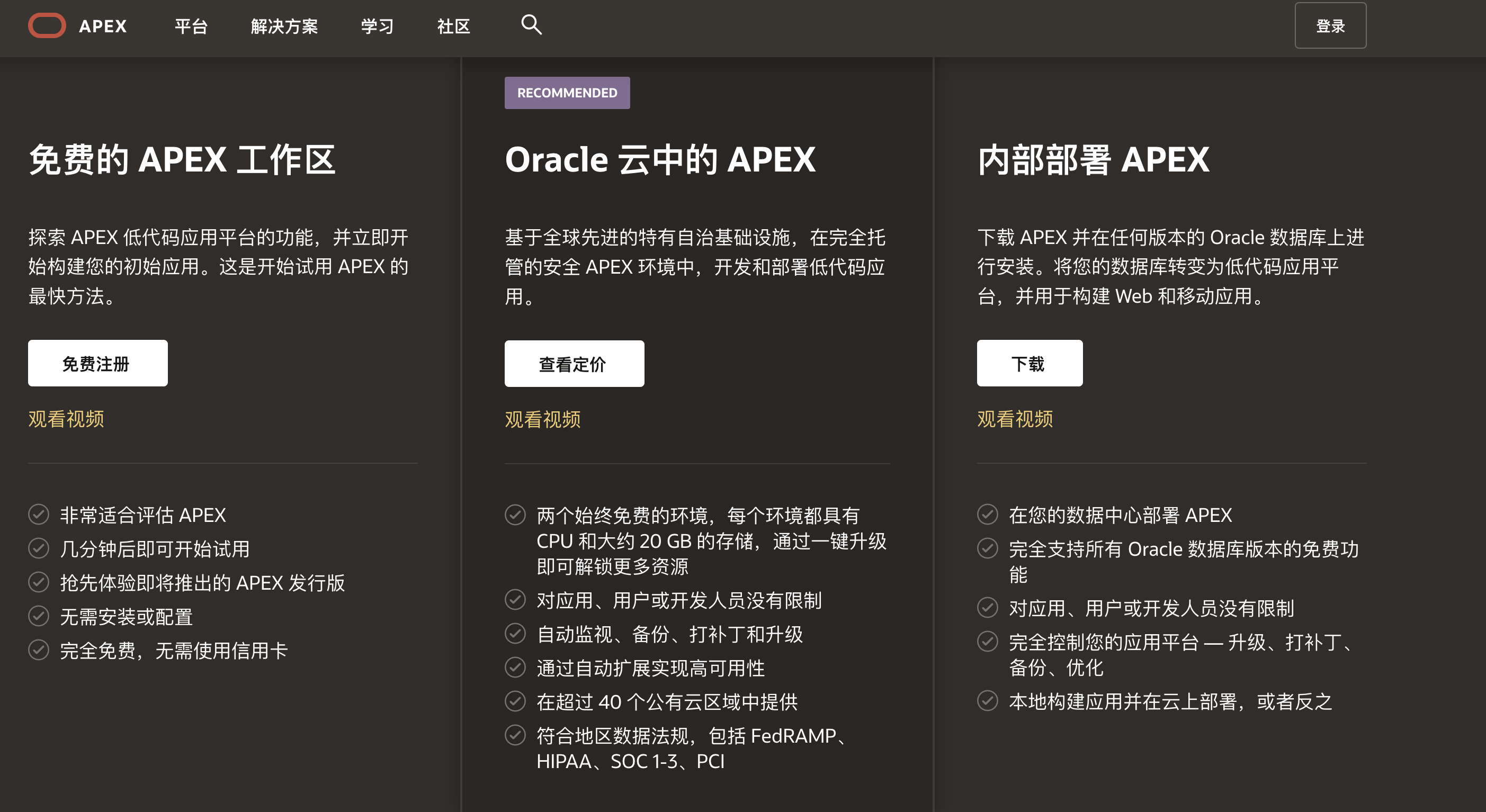Expand the 学习 menu
The width and height of the screenshot is (1486, 812).
[x=377, y=26]
